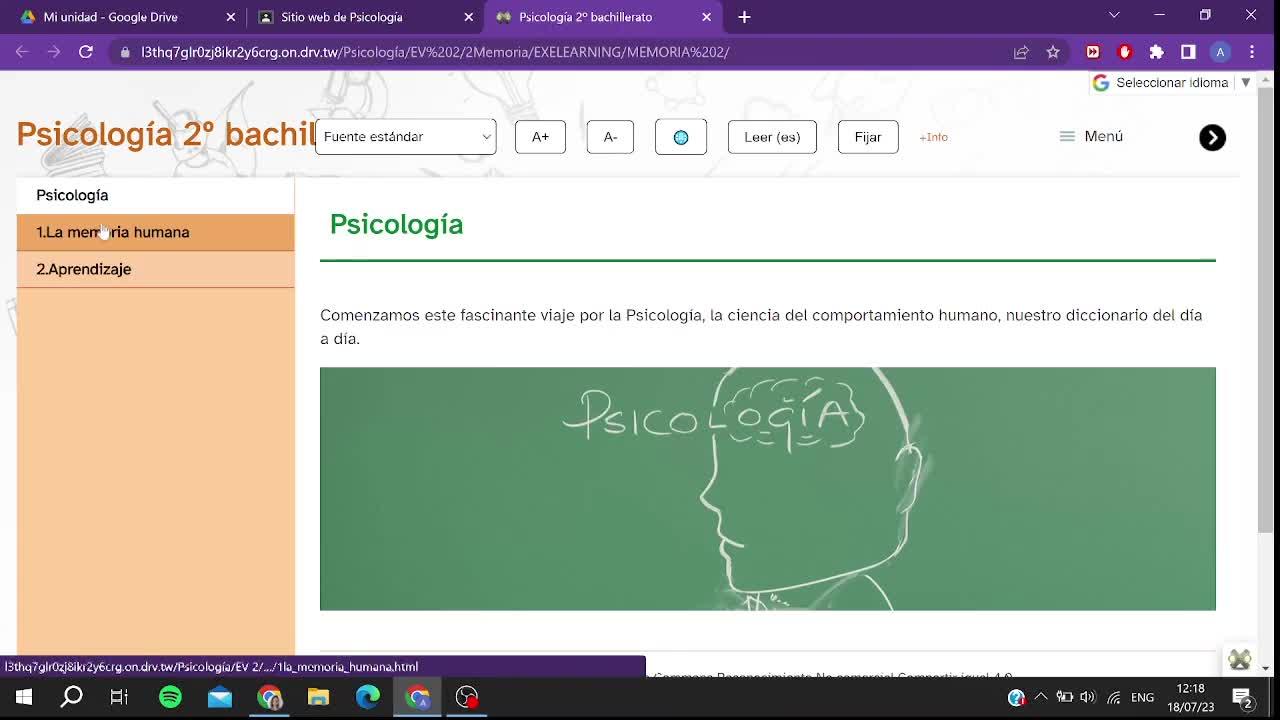Image resolution: width=1280 pixels, height=720 pixels.
Task: Click the eXeLearning logo near the page bottom
Action: (1240, 660)
